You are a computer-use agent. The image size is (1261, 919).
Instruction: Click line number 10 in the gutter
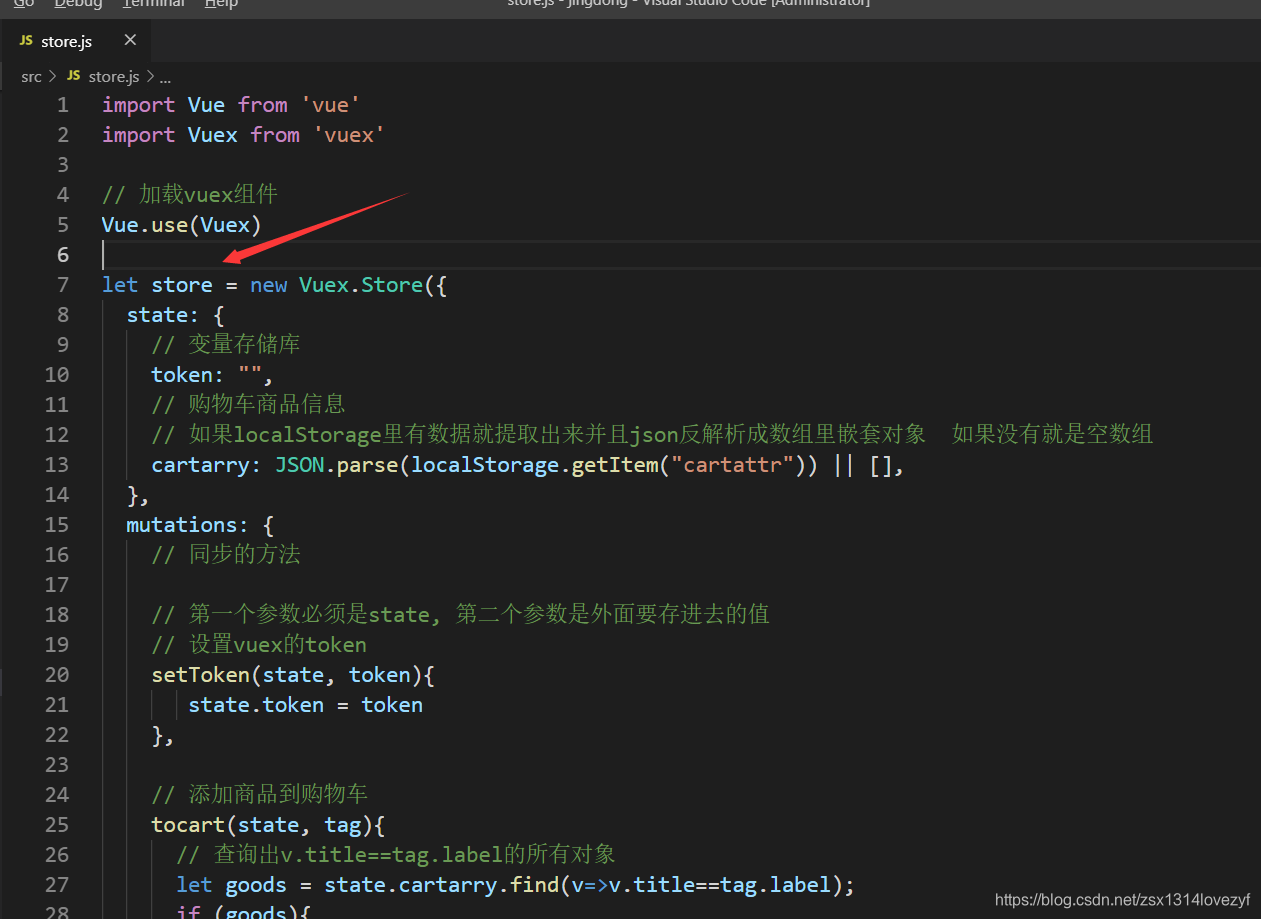click(57, 375)
